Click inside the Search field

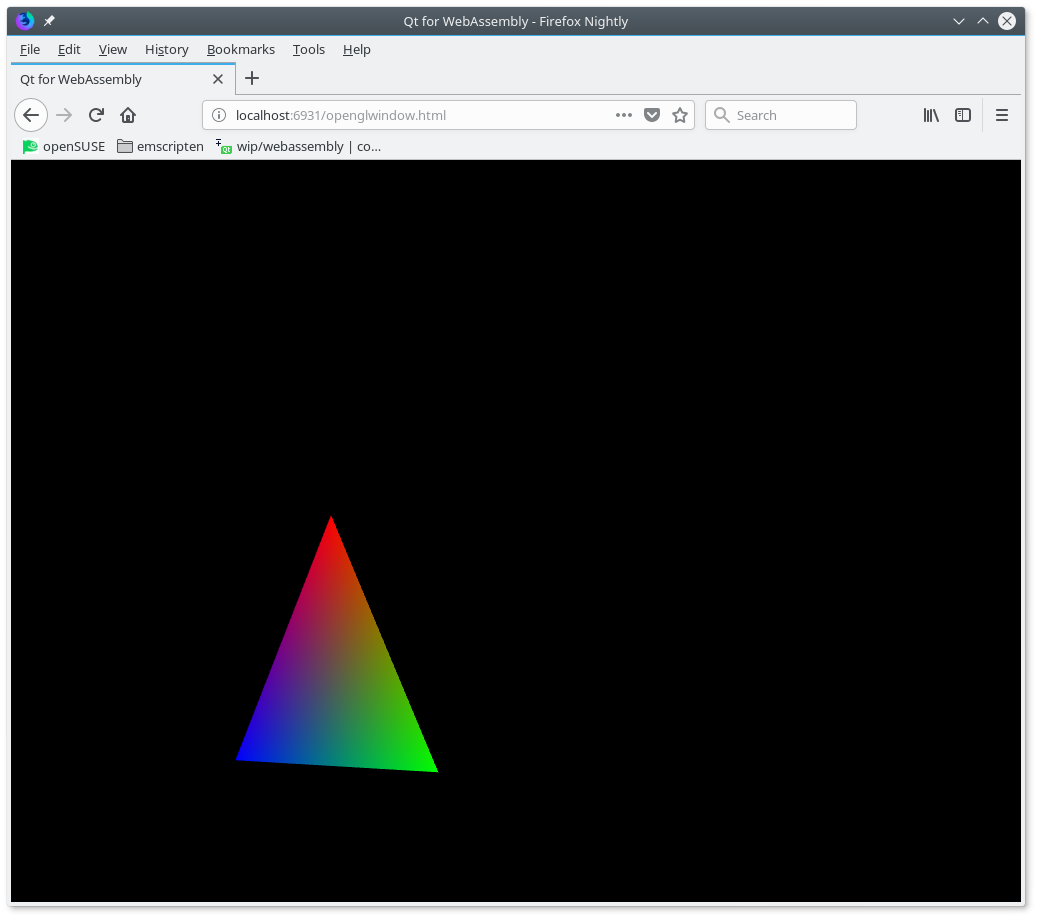click(x=790, y=115)
